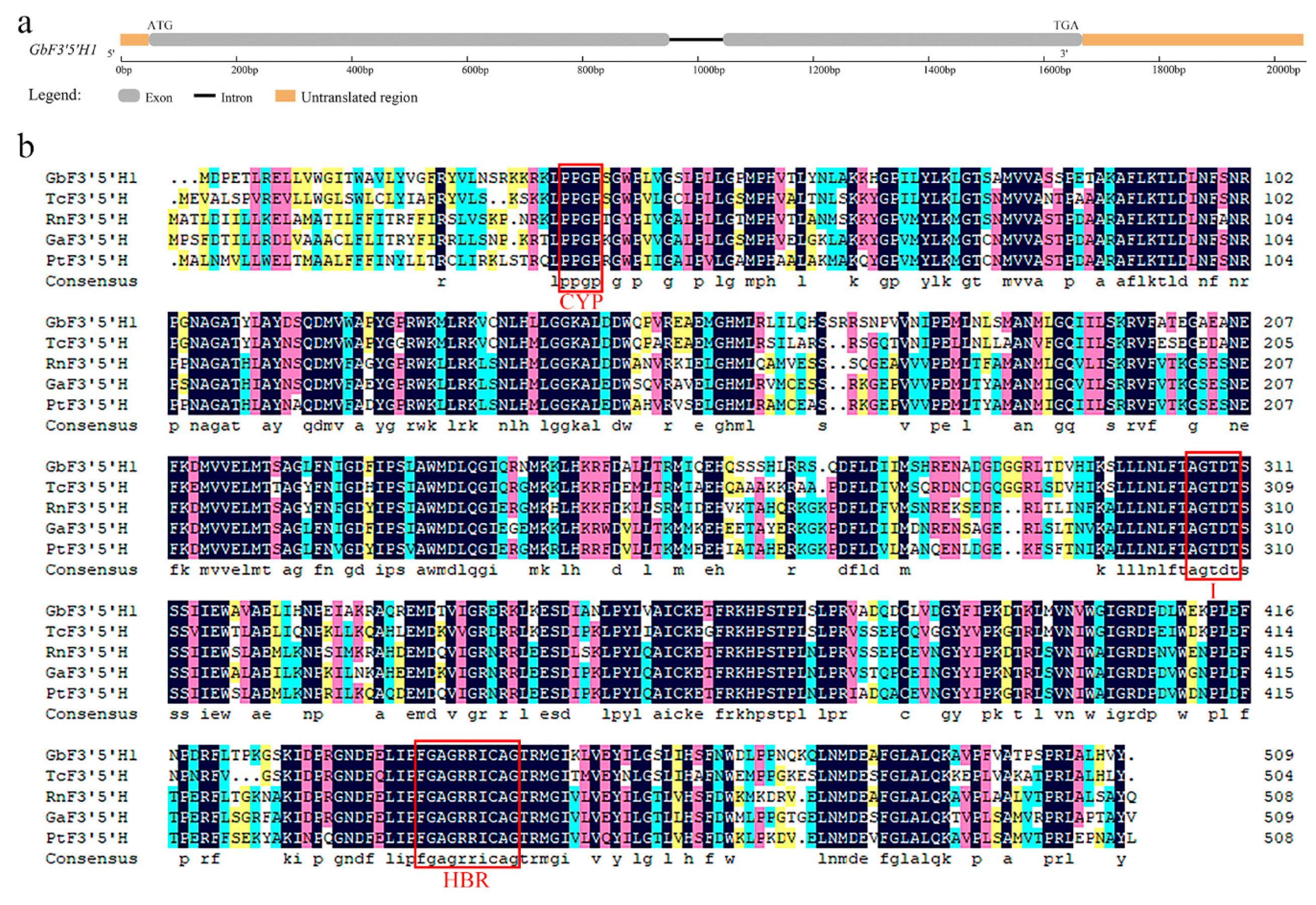Select the 'Intron' legend text
The height and width of the screenshot is (905, 1316).
click(236, 98)
